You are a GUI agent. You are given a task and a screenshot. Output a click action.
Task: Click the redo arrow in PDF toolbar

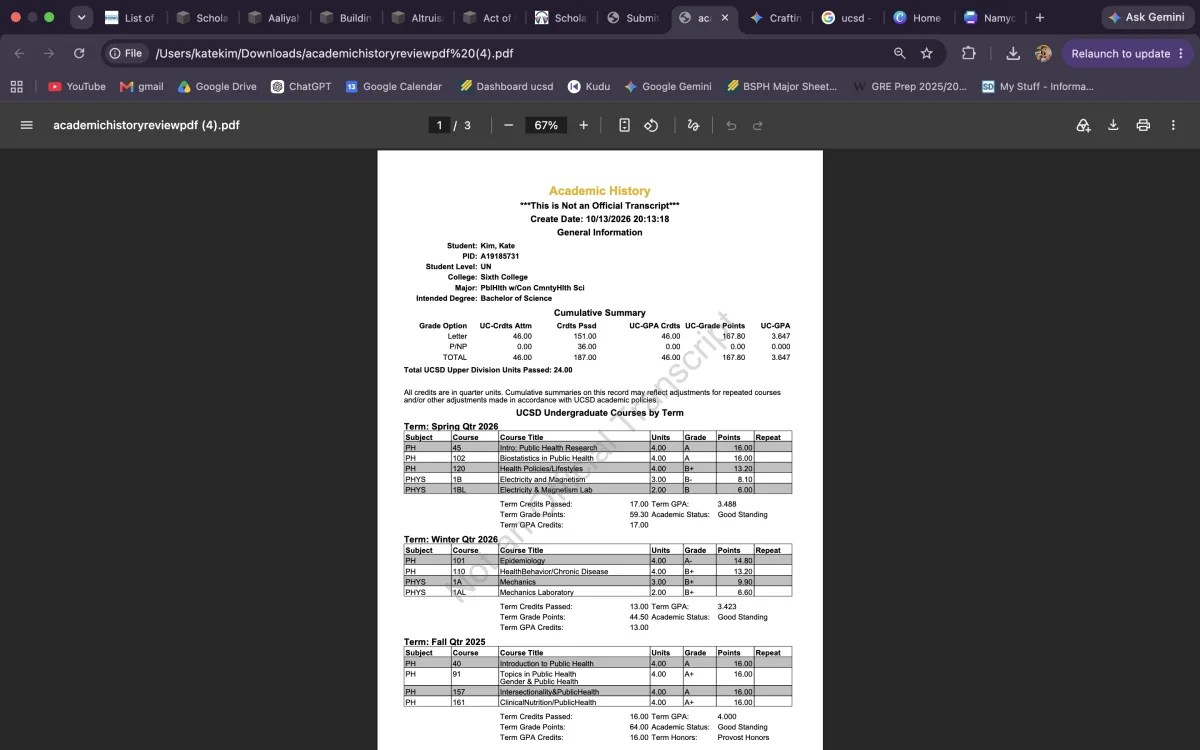click(x=758, y=125)
